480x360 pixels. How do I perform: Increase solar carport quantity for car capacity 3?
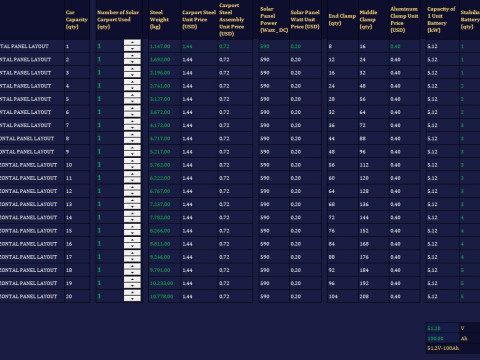coord(132,69)
